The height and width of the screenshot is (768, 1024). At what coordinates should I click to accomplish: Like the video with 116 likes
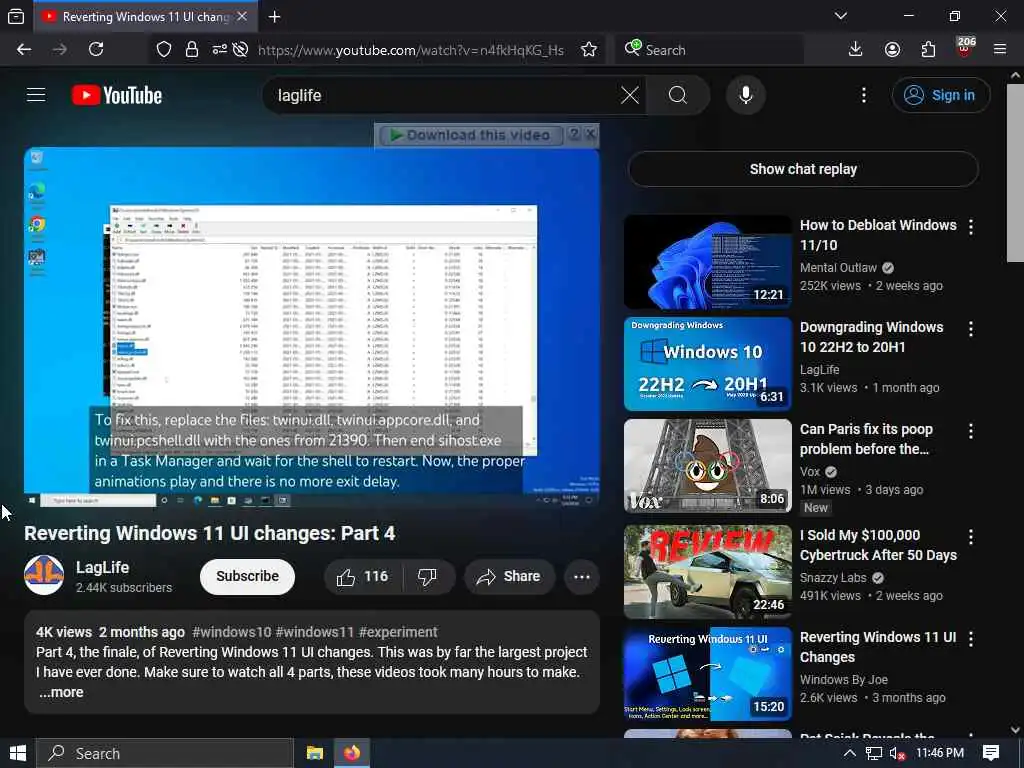point(362,577)
